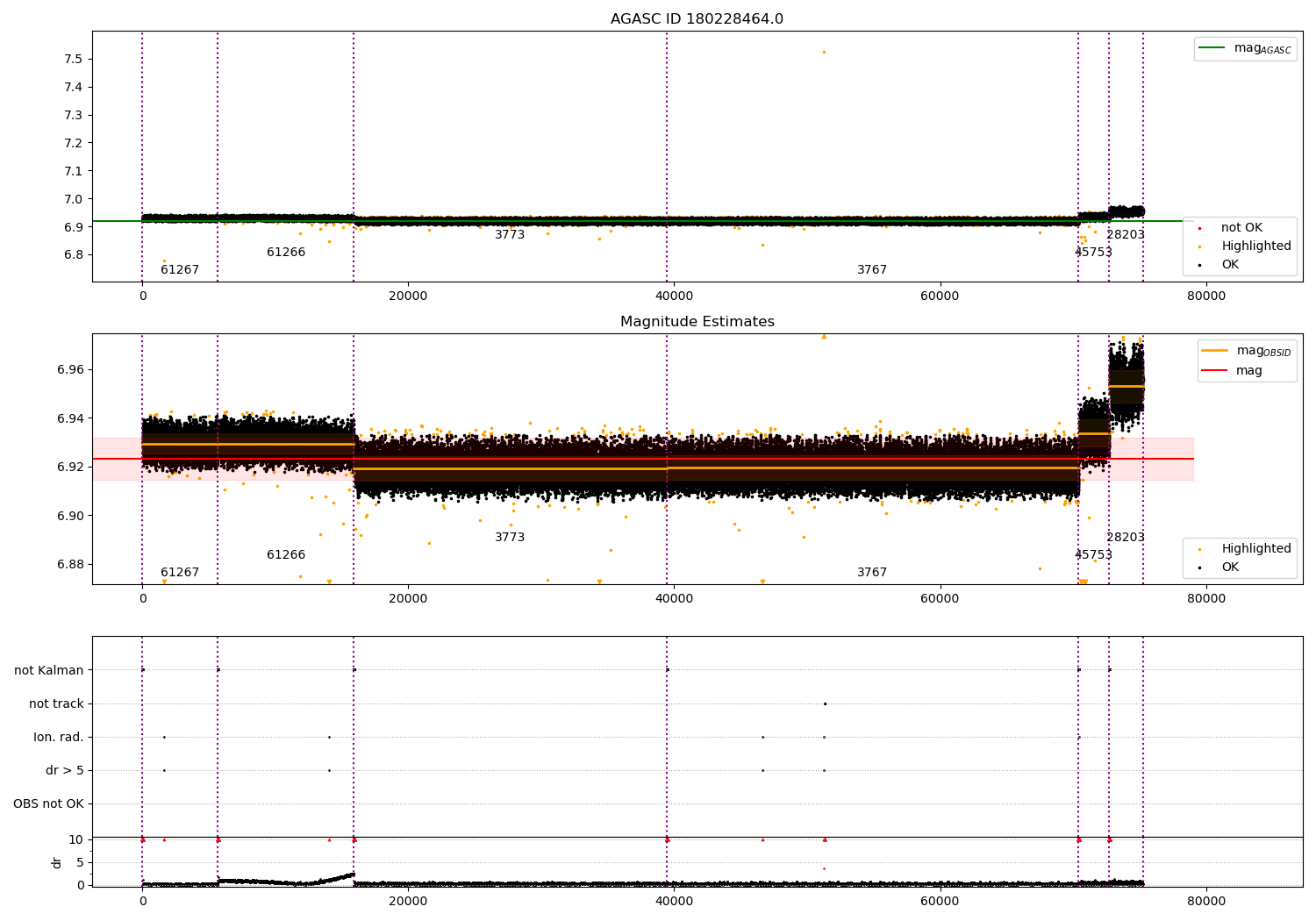
Task: Click the 'Magnitude Estimates' plot title
Action: [x=697, y=322]
